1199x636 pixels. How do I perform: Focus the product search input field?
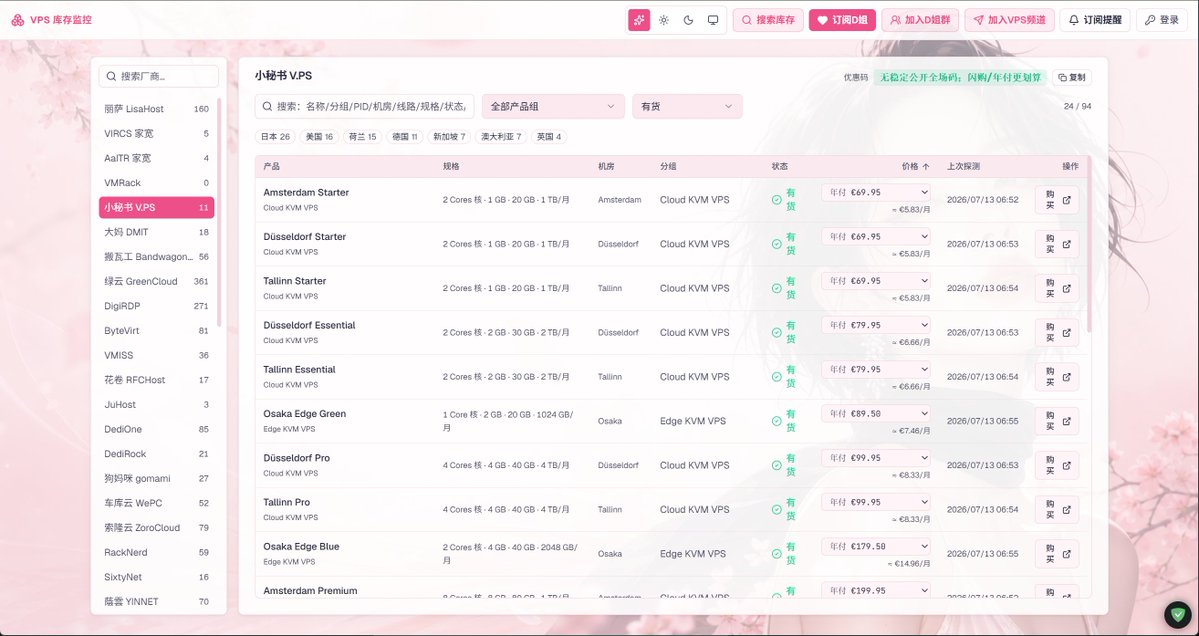[x=364, y=106]
